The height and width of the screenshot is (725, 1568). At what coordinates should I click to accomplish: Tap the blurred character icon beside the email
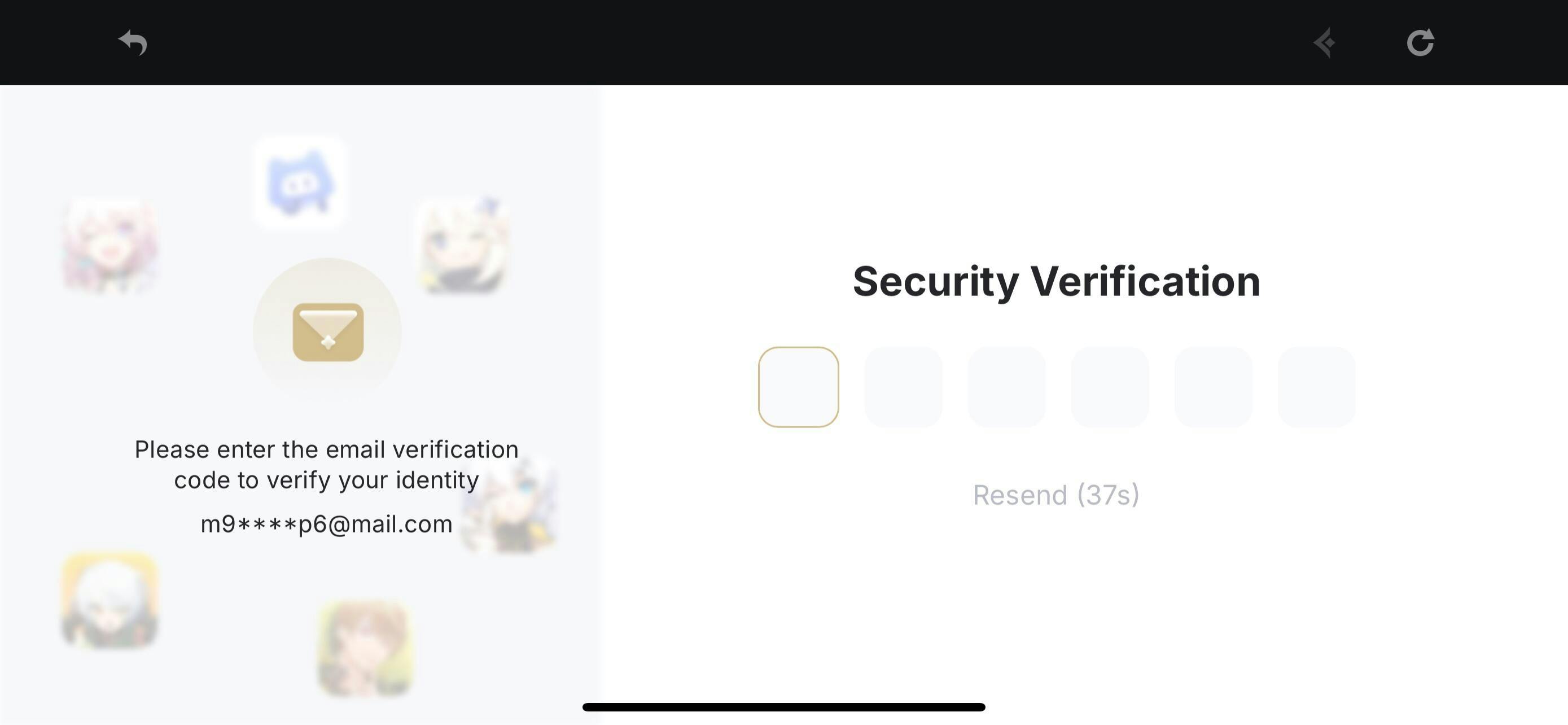coord(509,506)
